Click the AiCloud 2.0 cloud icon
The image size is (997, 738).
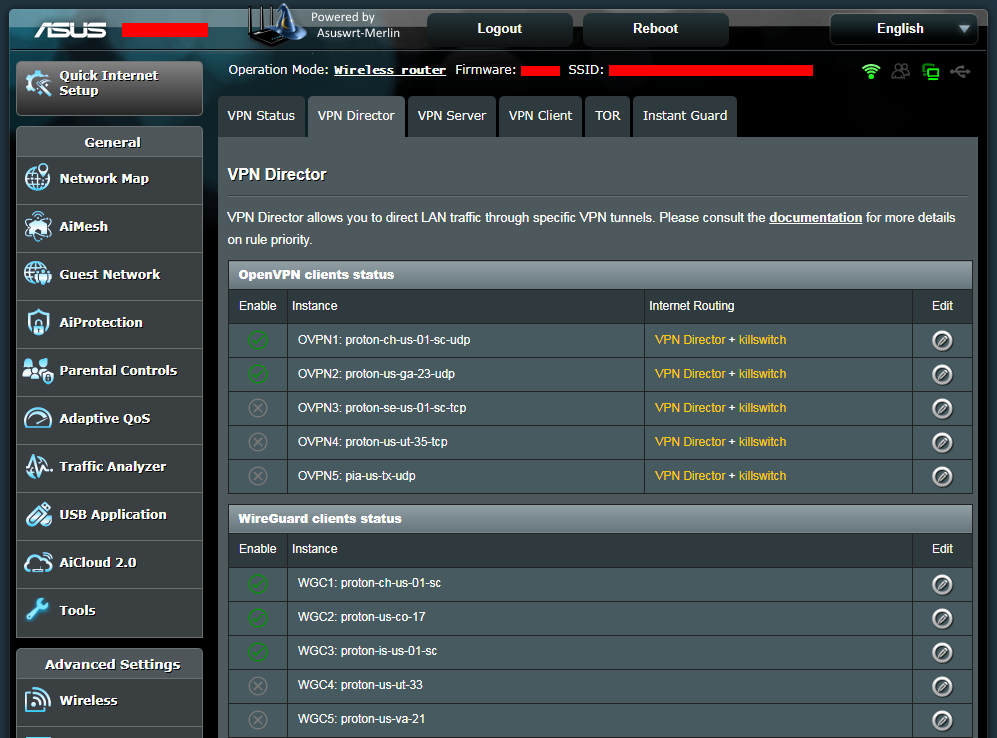(38, 563)
